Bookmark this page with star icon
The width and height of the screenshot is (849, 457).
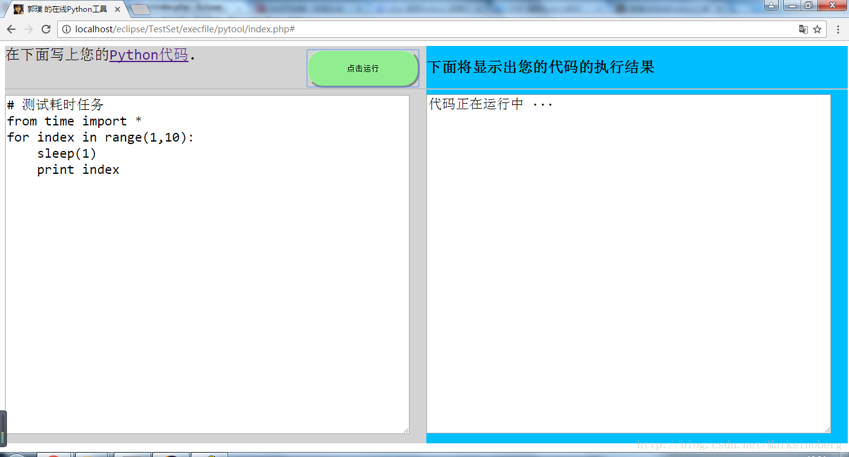[818, 29]
